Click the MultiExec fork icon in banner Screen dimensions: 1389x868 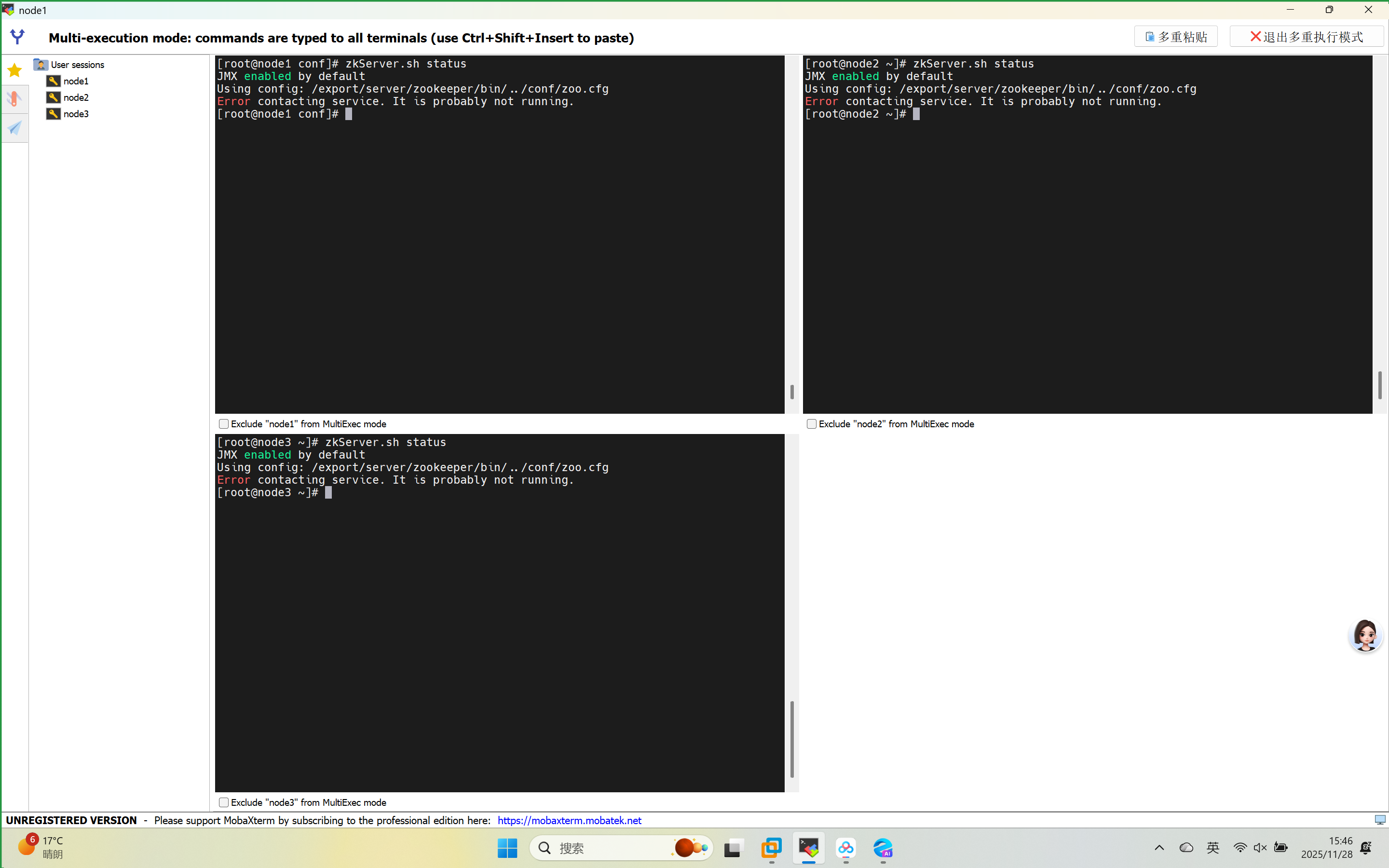[x=18, y=37]
